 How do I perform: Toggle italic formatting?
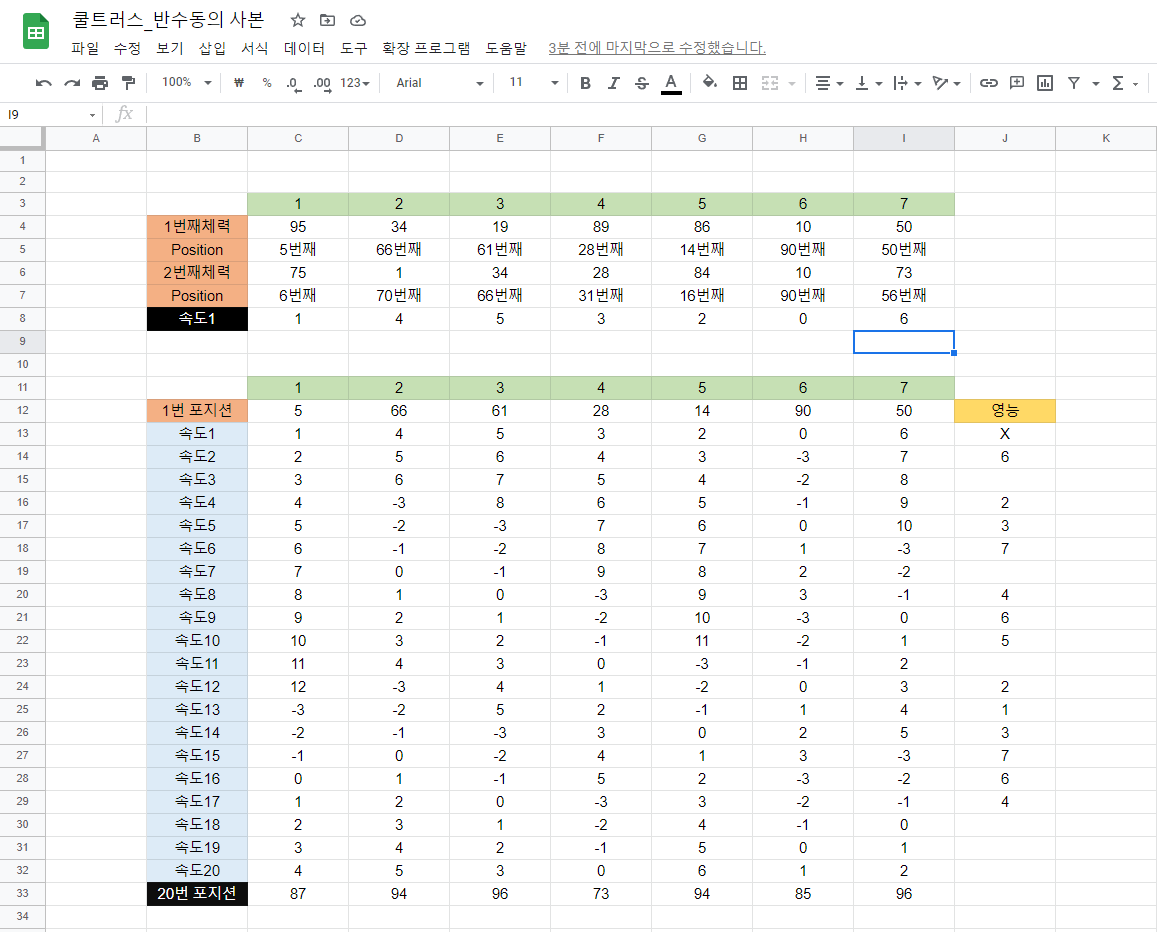point(613,83)
